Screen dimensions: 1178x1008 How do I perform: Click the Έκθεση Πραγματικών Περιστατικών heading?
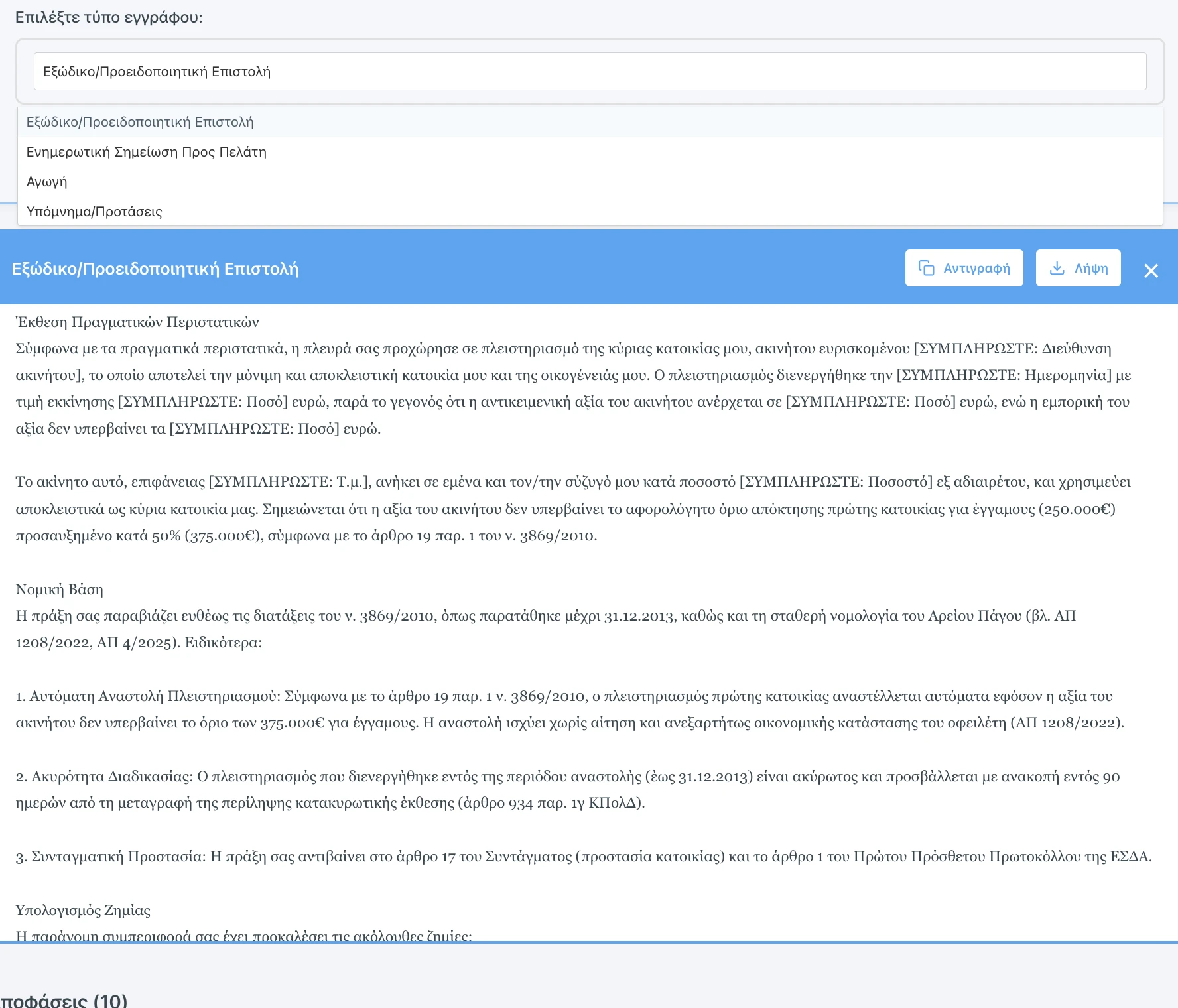coord(137,322)
